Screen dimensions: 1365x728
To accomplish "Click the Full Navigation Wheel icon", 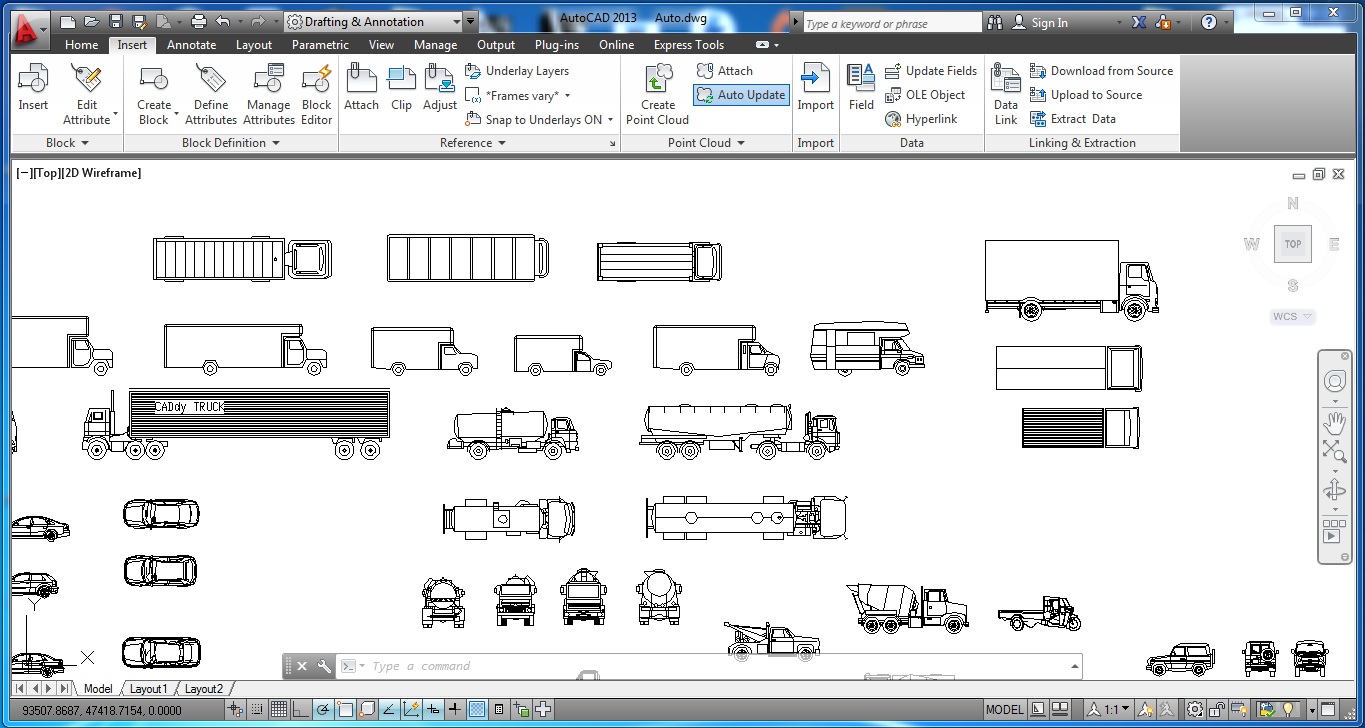I will (x=1334, y=381).
